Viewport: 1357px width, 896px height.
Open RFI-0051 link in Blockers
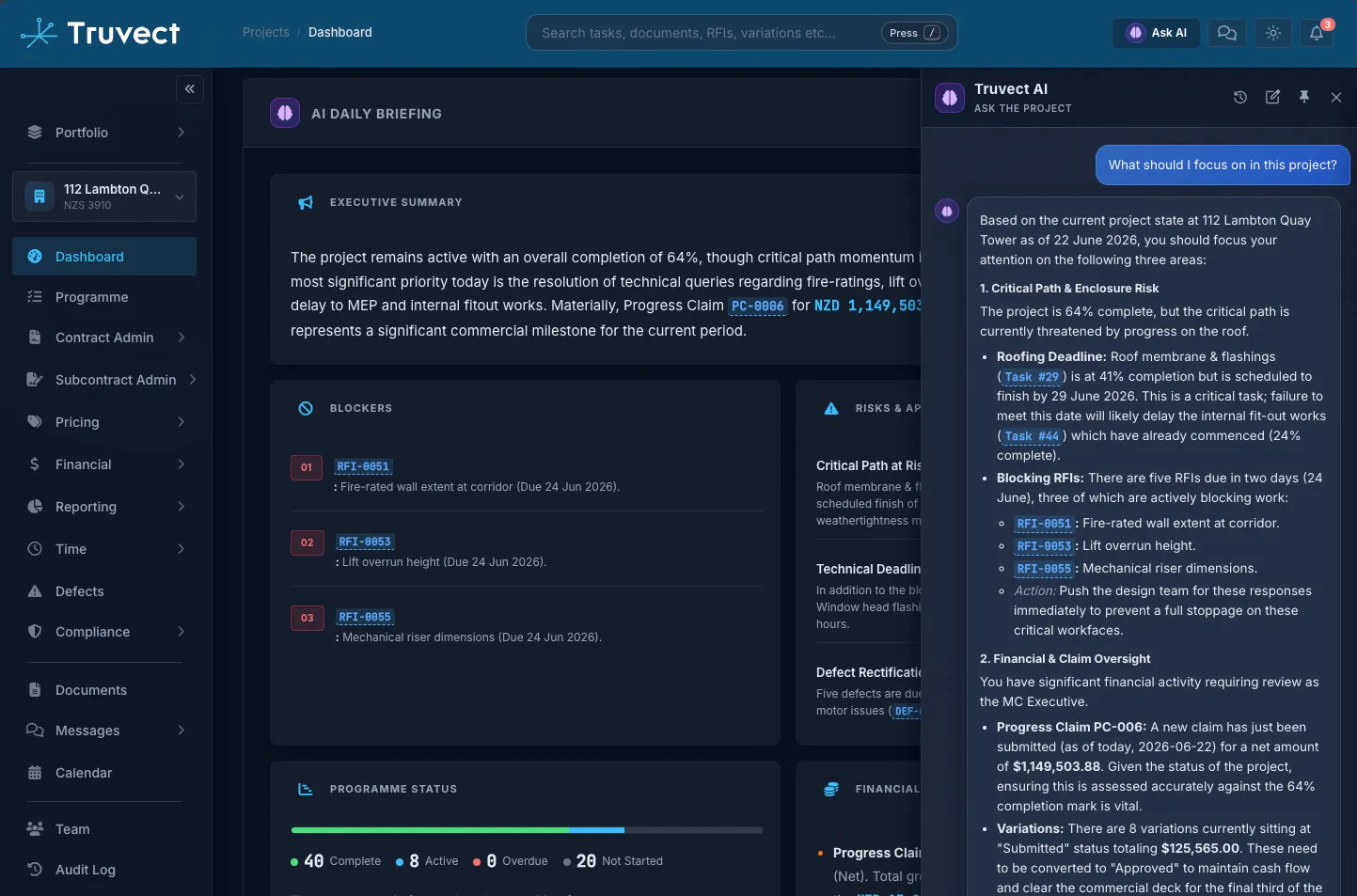pos(363,466)
